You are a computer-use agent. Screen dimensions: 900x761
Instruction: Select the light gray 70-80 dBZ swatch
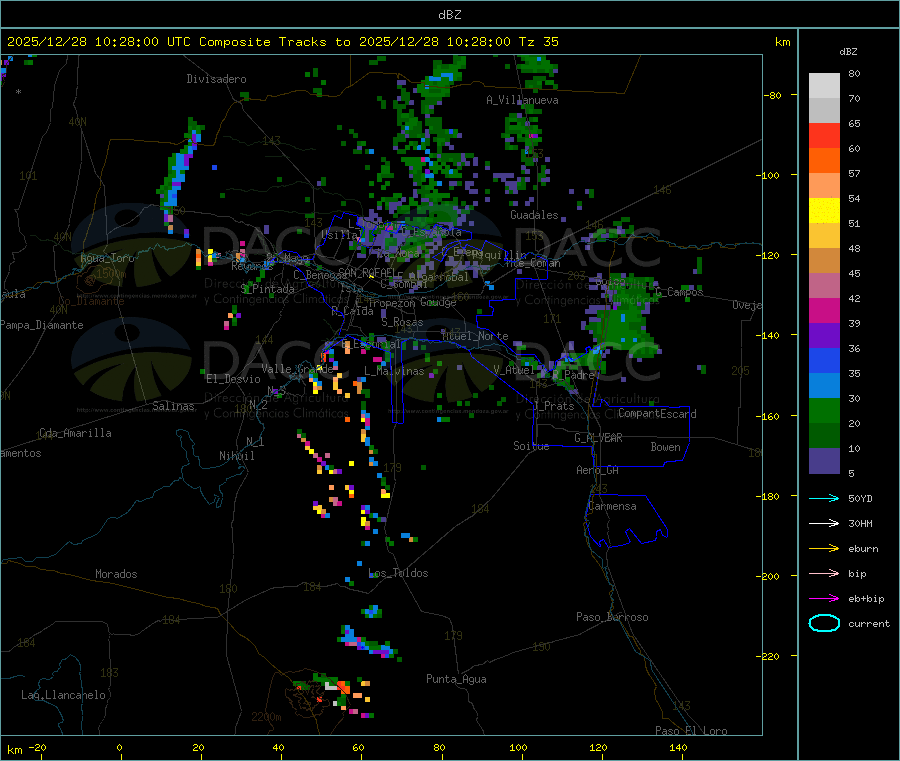click(x=824, y=86)
